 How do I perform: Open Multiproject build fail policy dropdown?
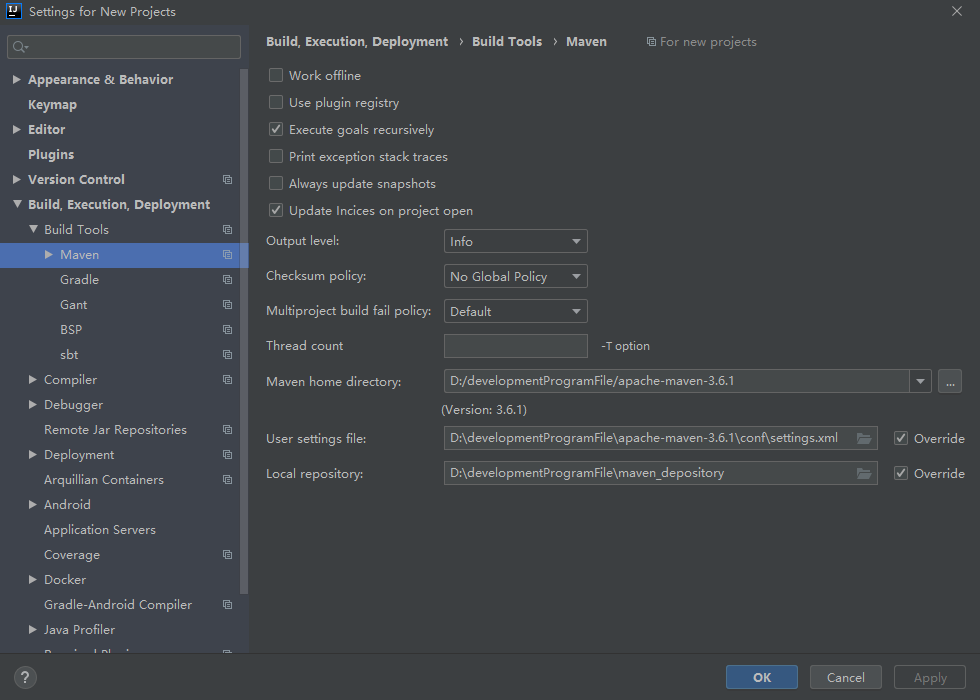[x=516, y=311]
